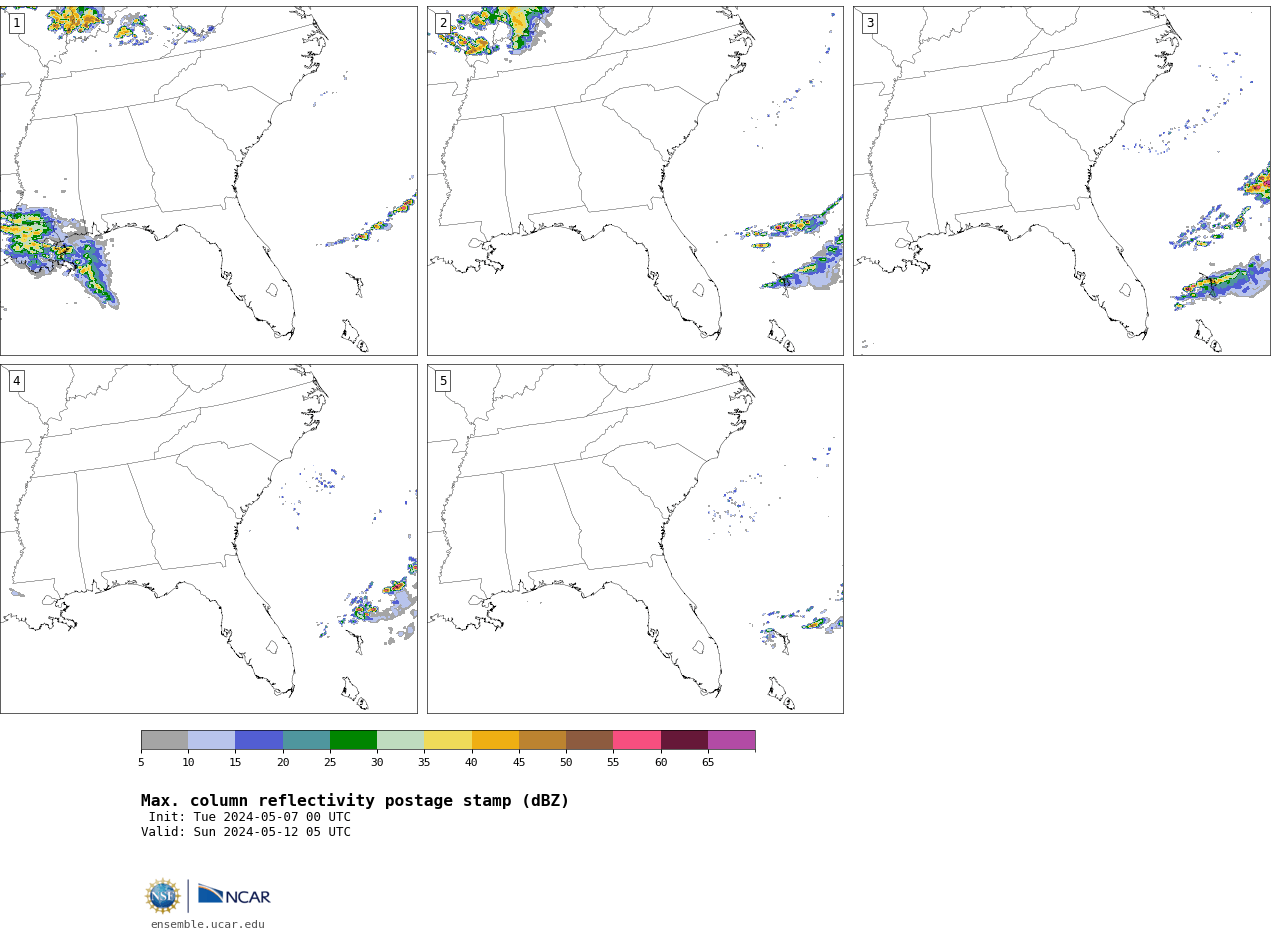This screenshot has height=936, width=1280.
Task: Open the ensemble.ucar.edu link text
Action: click(208, 924)
